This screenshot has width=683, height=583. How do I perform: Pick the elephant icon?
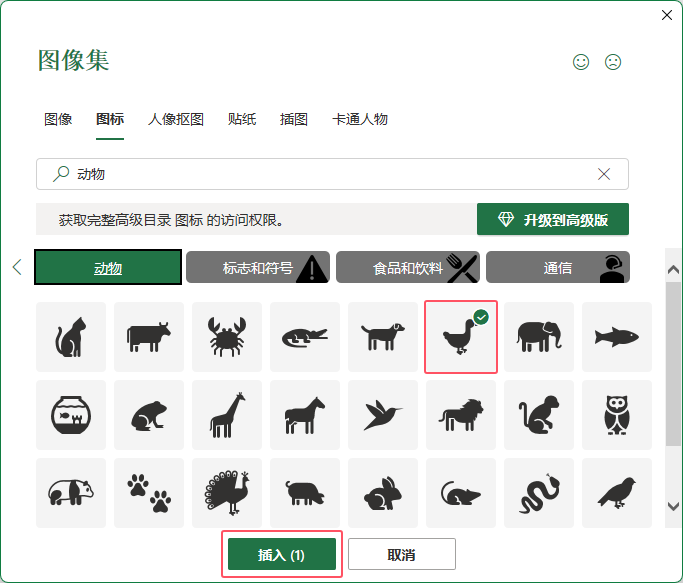coord(539,337)
